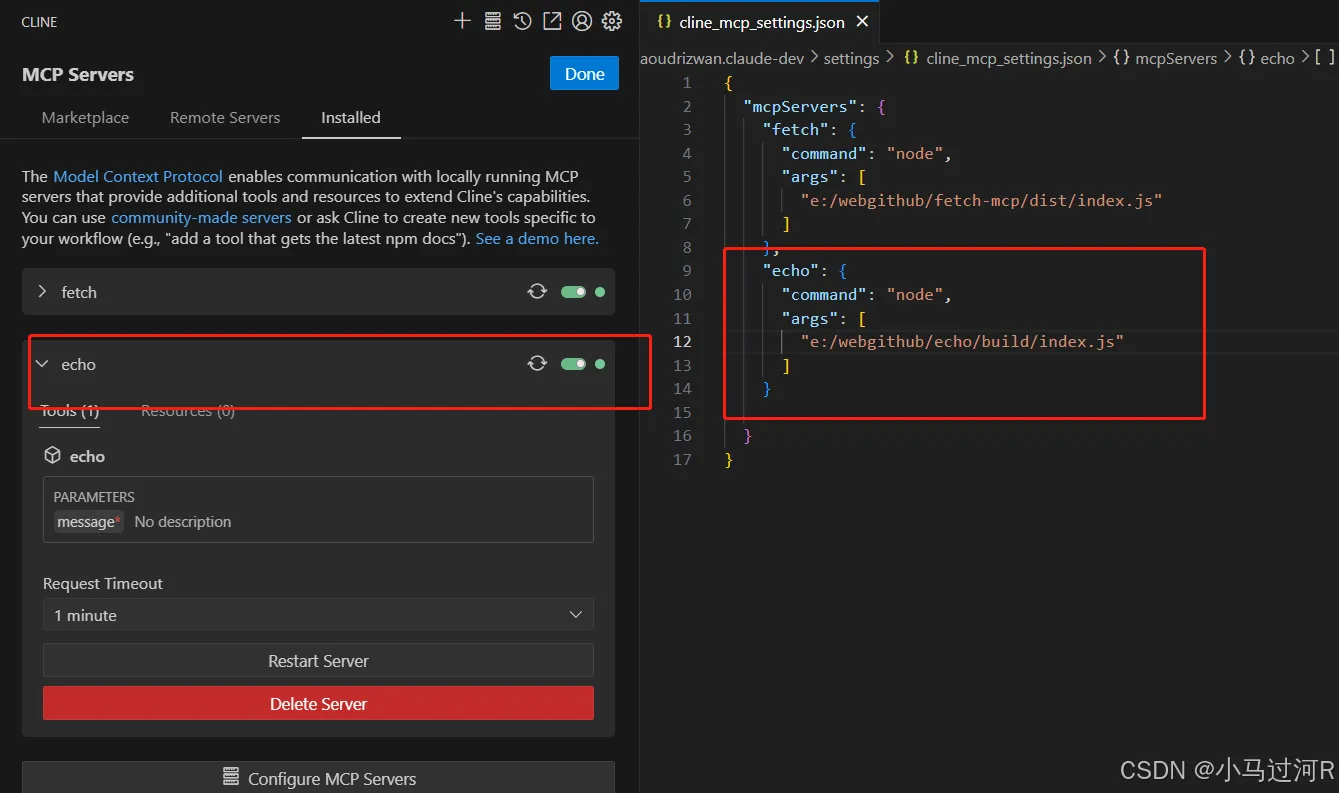1339x793 pixels.
Task: Click the Done button
Action: click(584, 74)
